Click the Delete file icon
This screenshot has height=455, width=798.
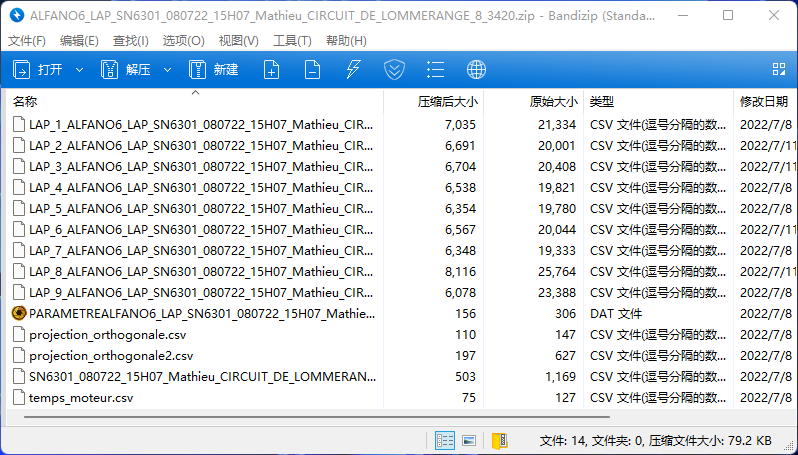point(312,70)
